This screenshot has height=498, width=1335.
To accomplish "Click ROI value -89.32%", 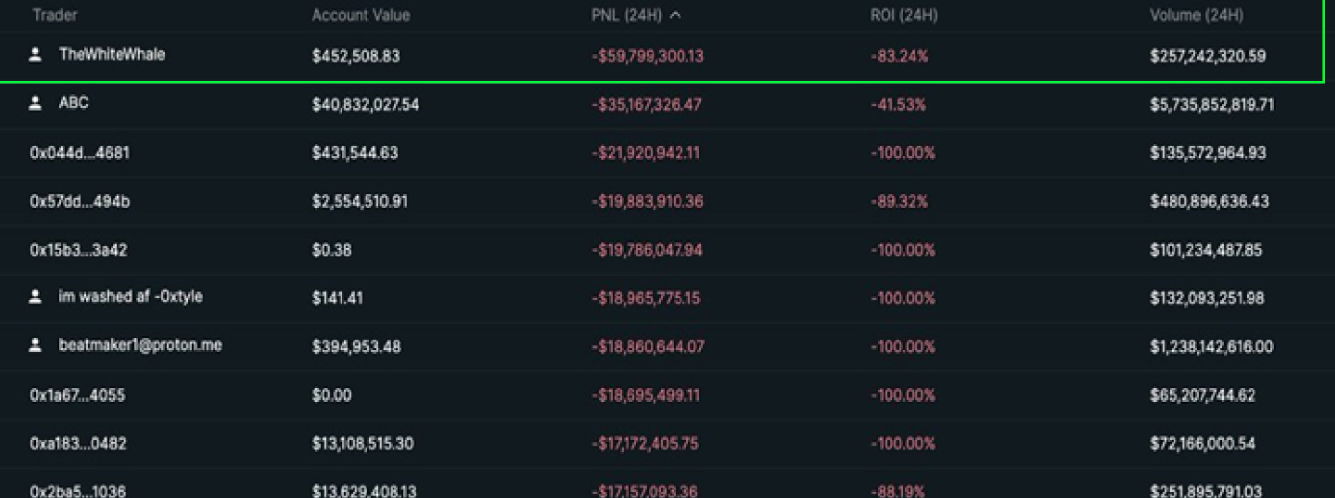I will (x=899, y=202).
